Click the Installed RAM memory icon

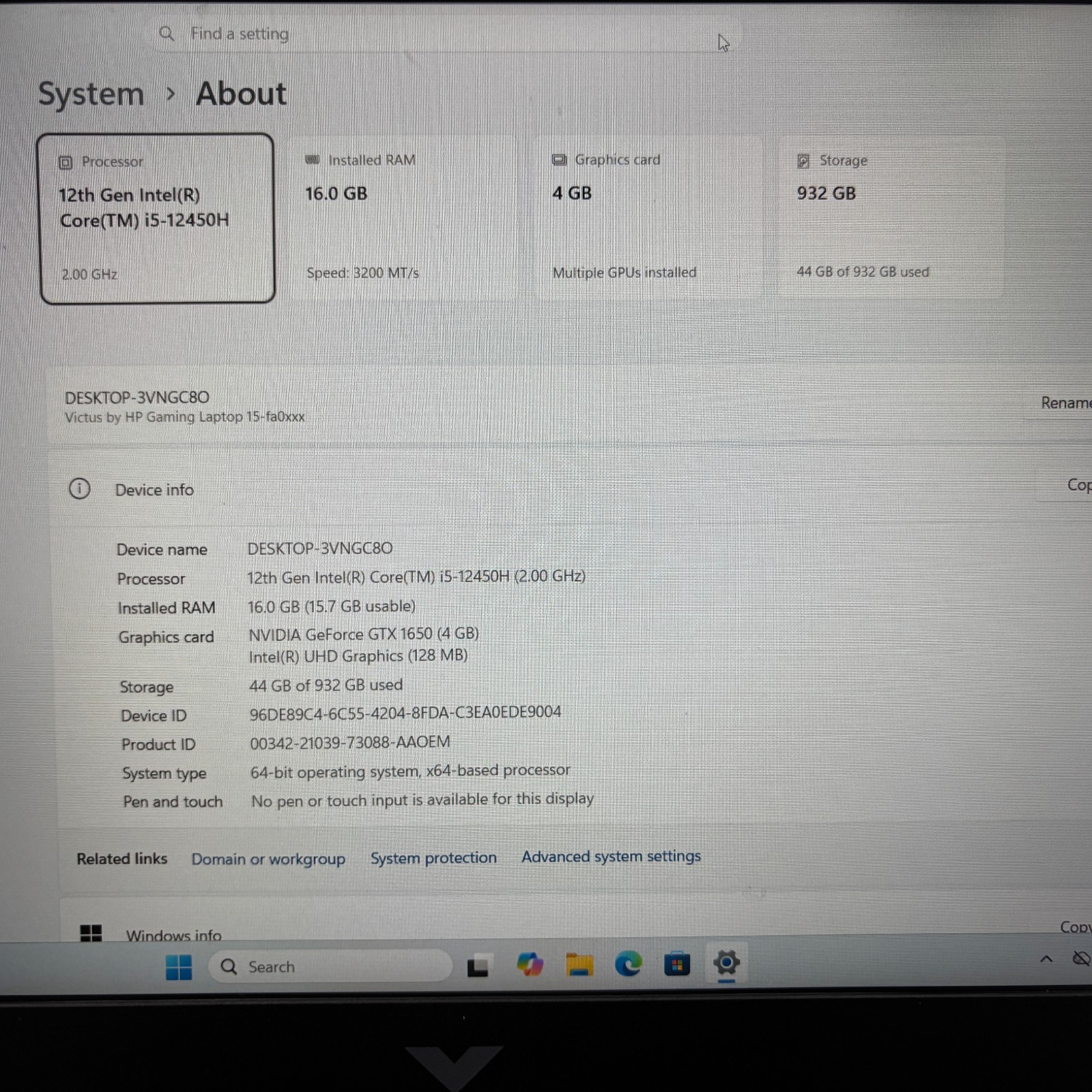pos(313,160)
